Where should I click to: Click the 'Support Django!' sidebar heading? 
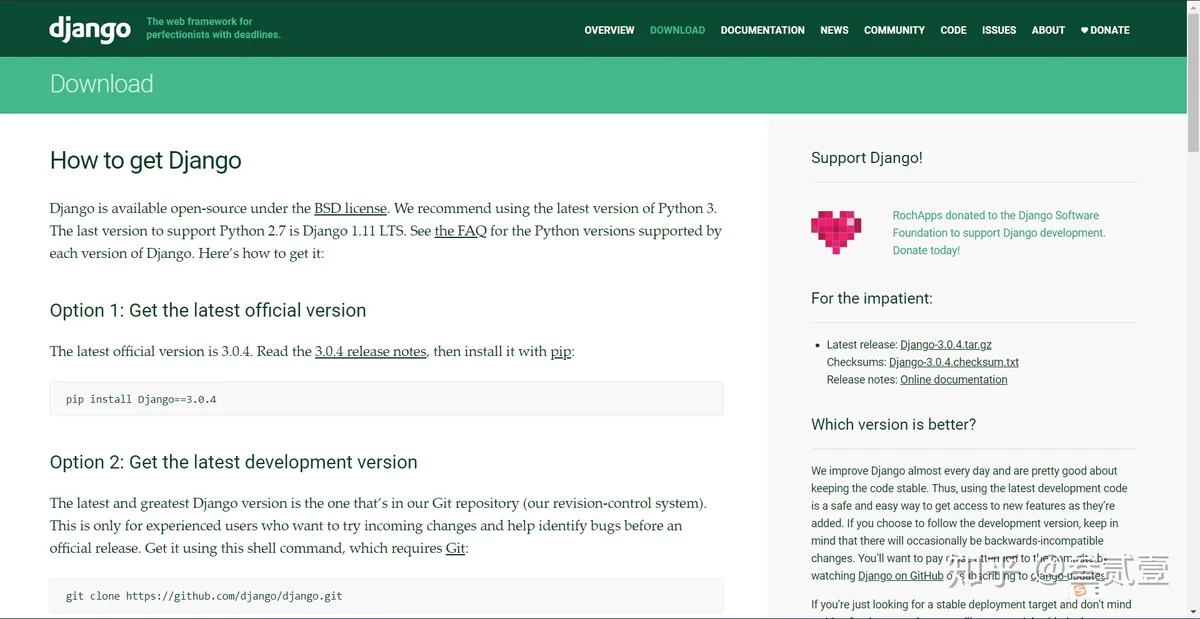point(867,158)
